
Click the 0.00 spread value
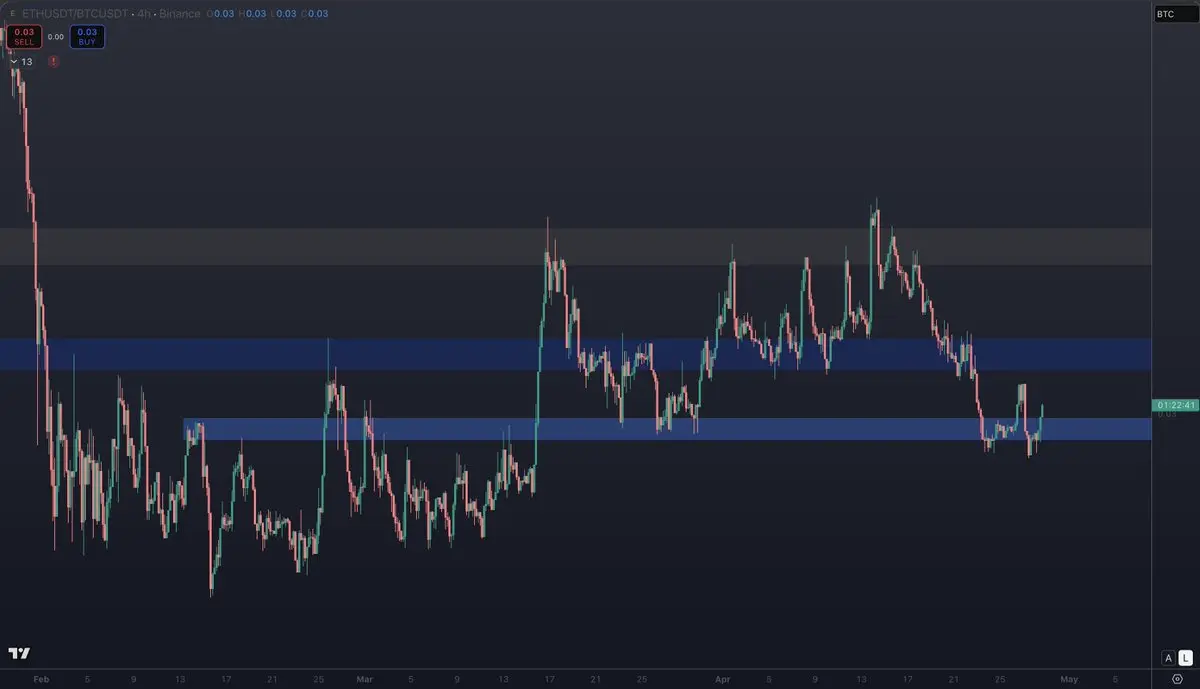(x=55, y=37)
